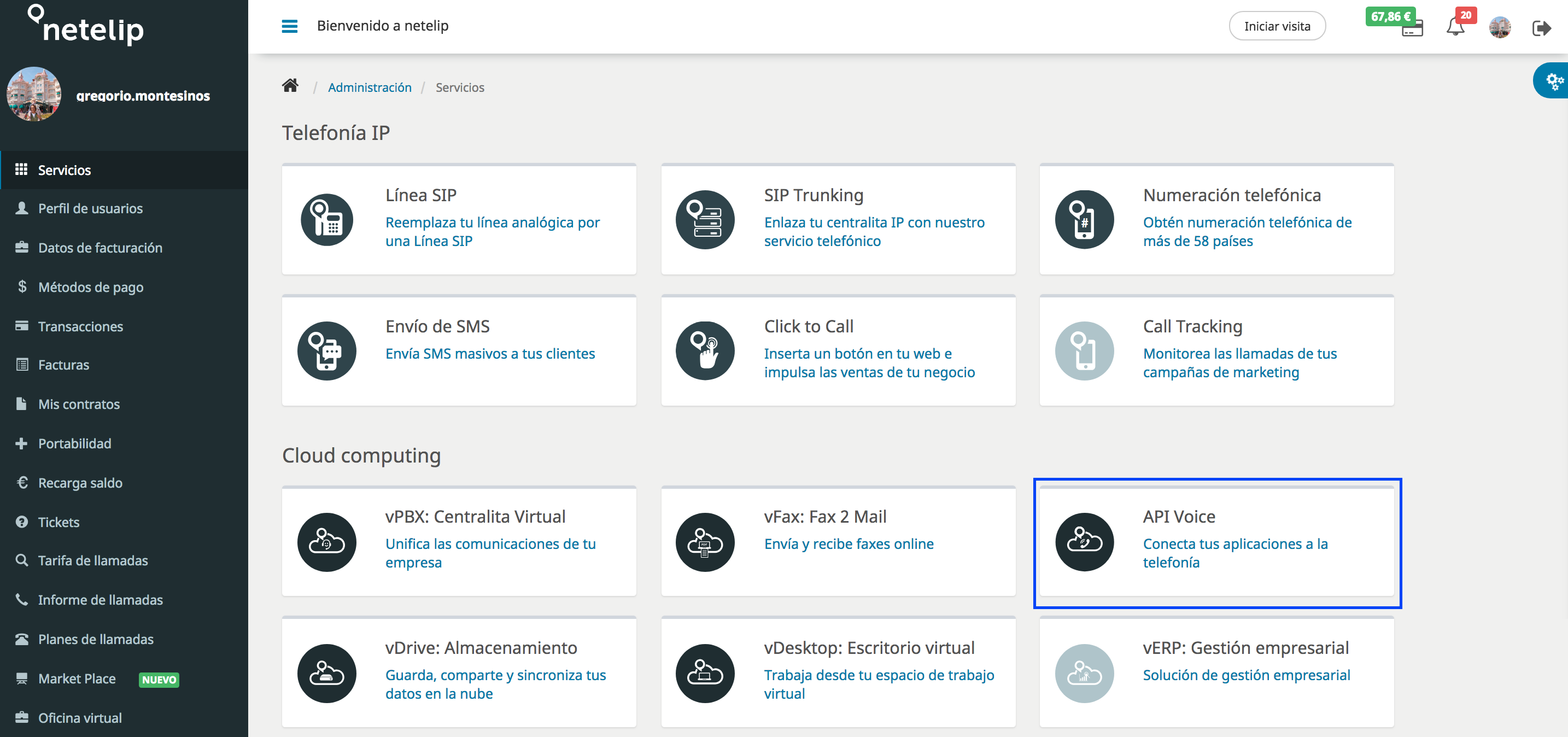
Task: Open the notifications bell
Action: [x=1455, y=27]
